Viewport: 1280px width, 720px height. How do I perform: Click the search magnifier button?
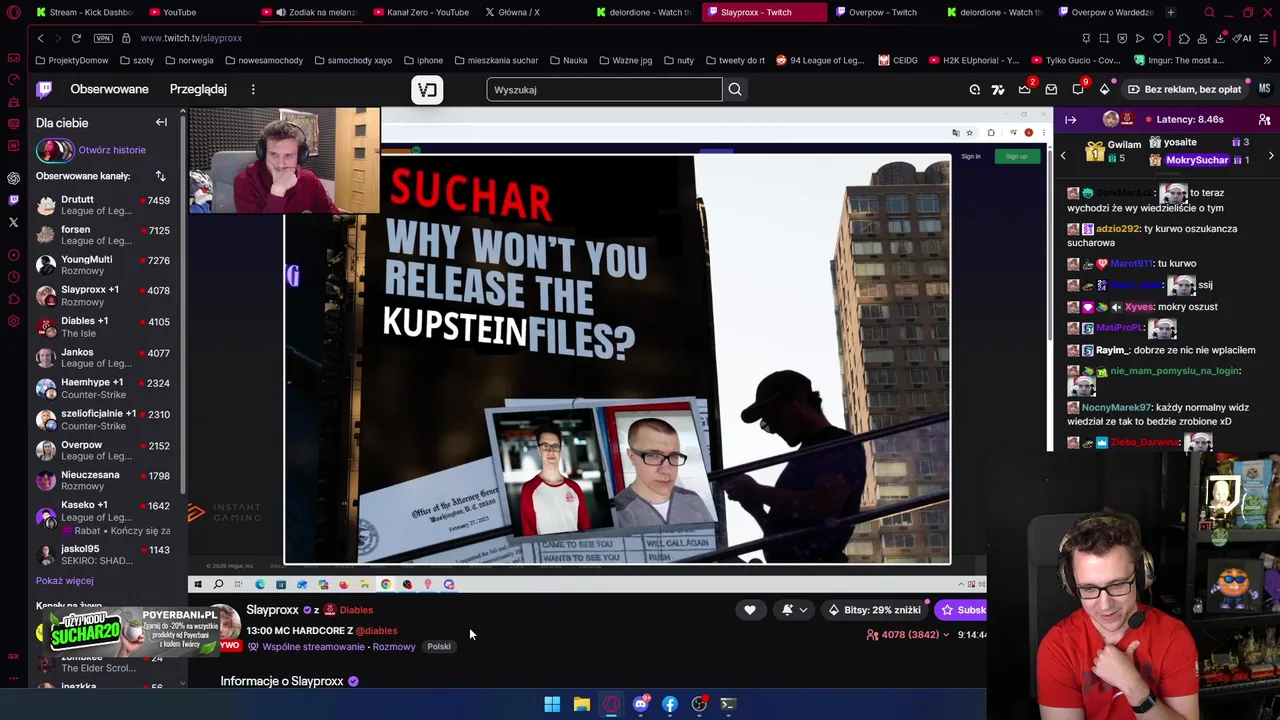tap(735, 90)
